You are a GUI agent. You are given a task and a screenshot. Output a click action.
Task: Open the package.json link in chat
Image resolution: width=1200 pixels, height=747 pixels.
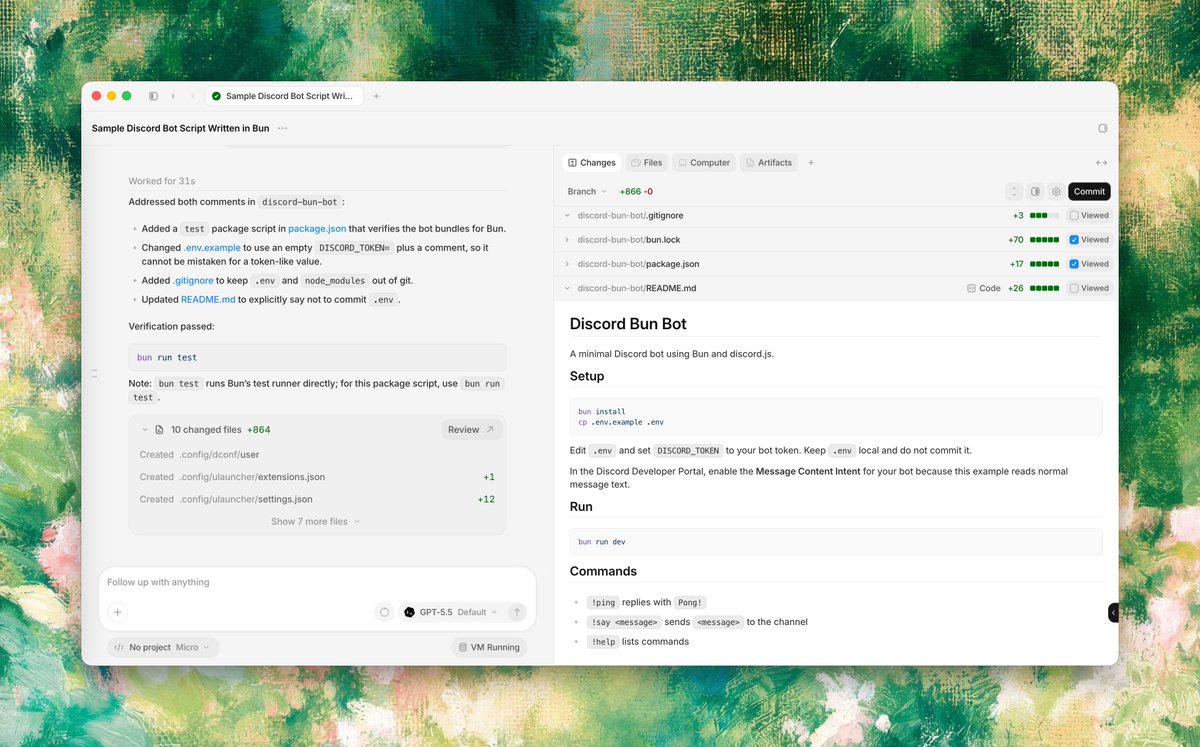[x=317, y=228]
